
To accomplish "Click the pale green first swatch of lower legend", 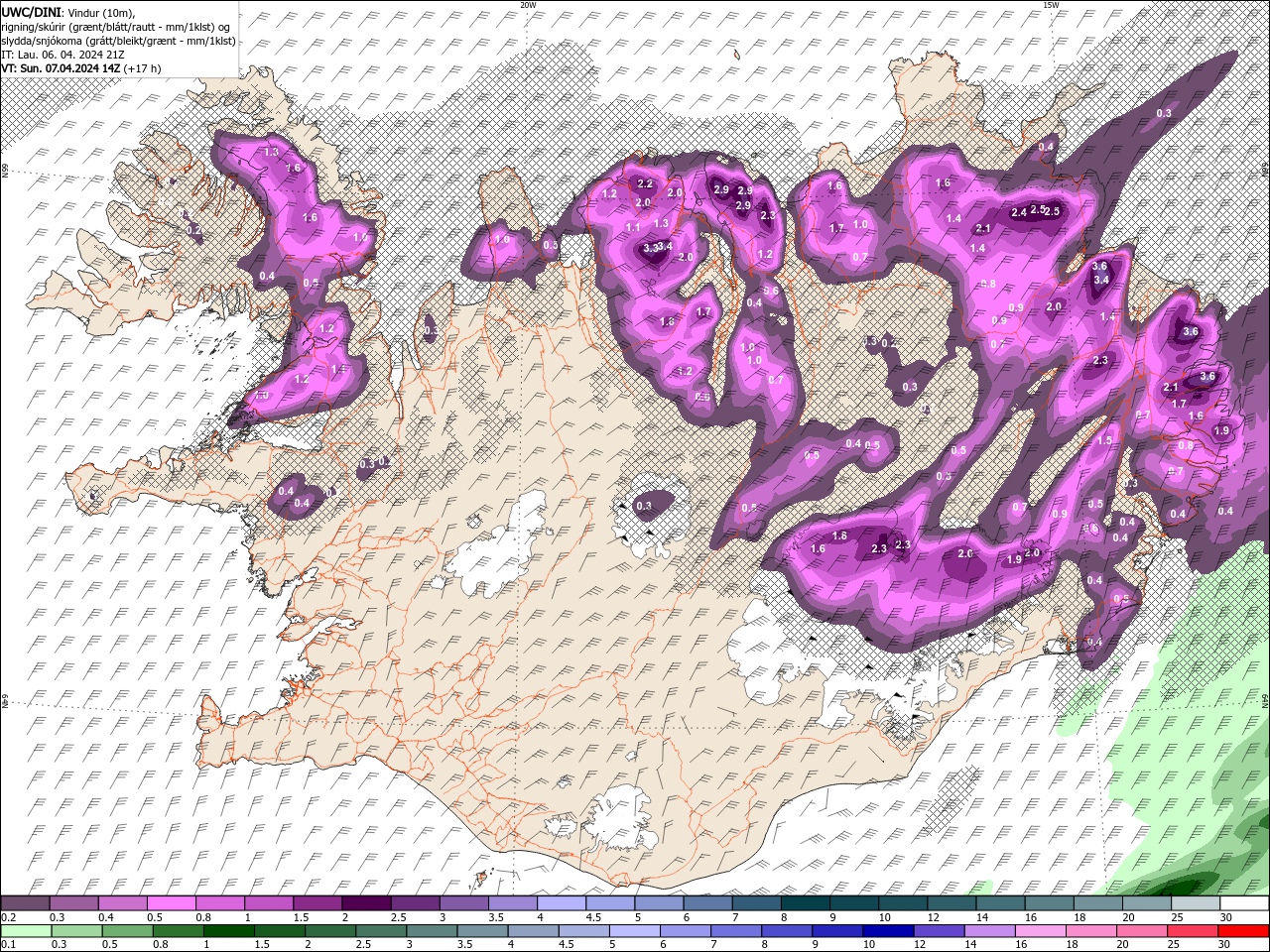I will [27, 931].
